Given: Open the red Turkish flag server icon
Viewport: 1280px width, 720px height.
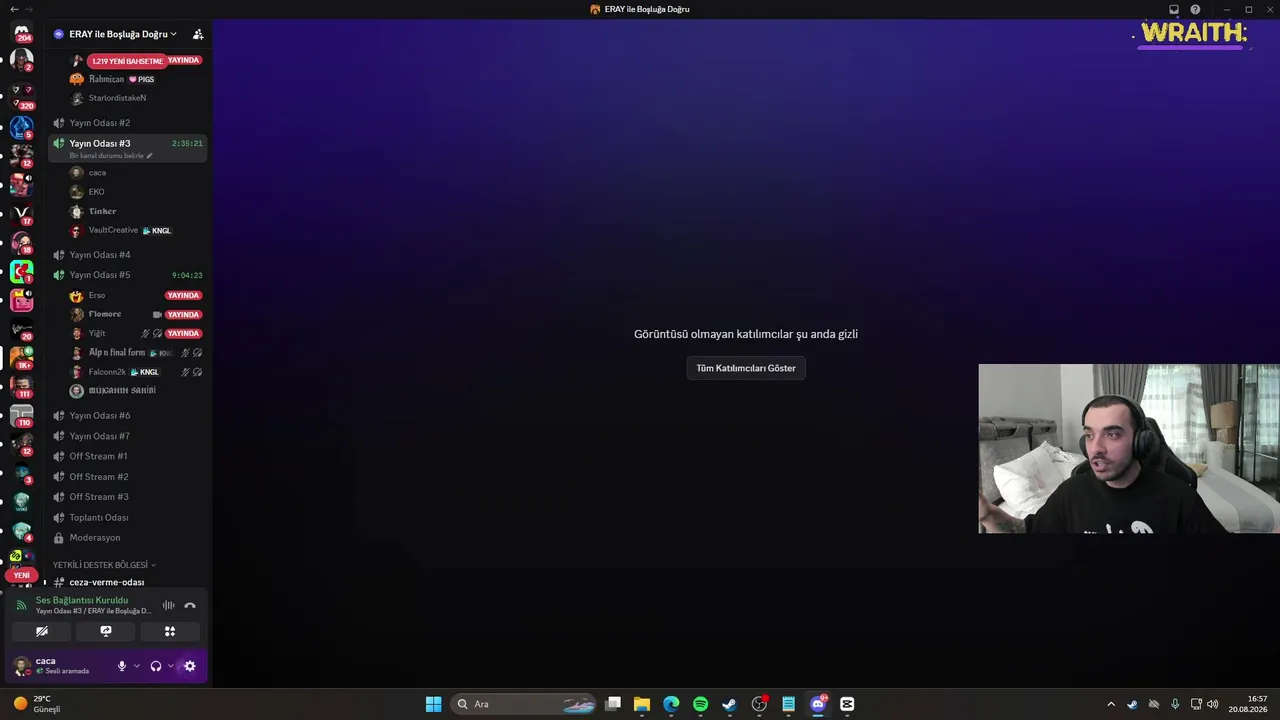Looking at the screenshot, I should click(x=22, y=271).
